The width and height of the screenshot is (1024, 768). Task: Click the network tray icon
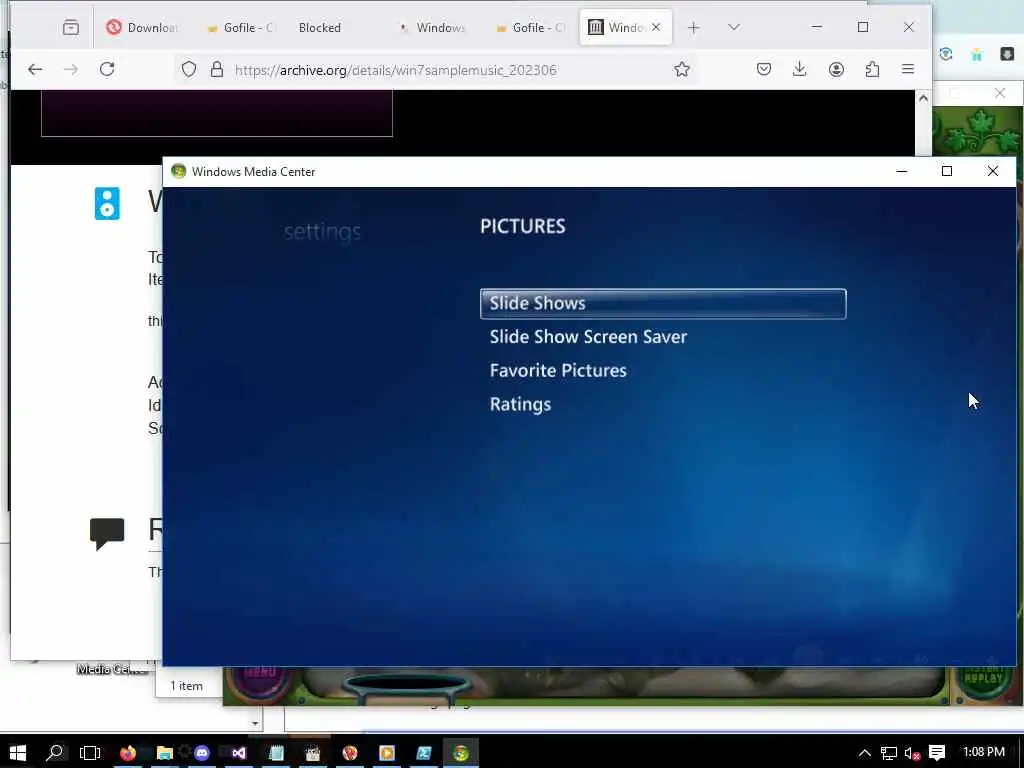tap(888, 752)
